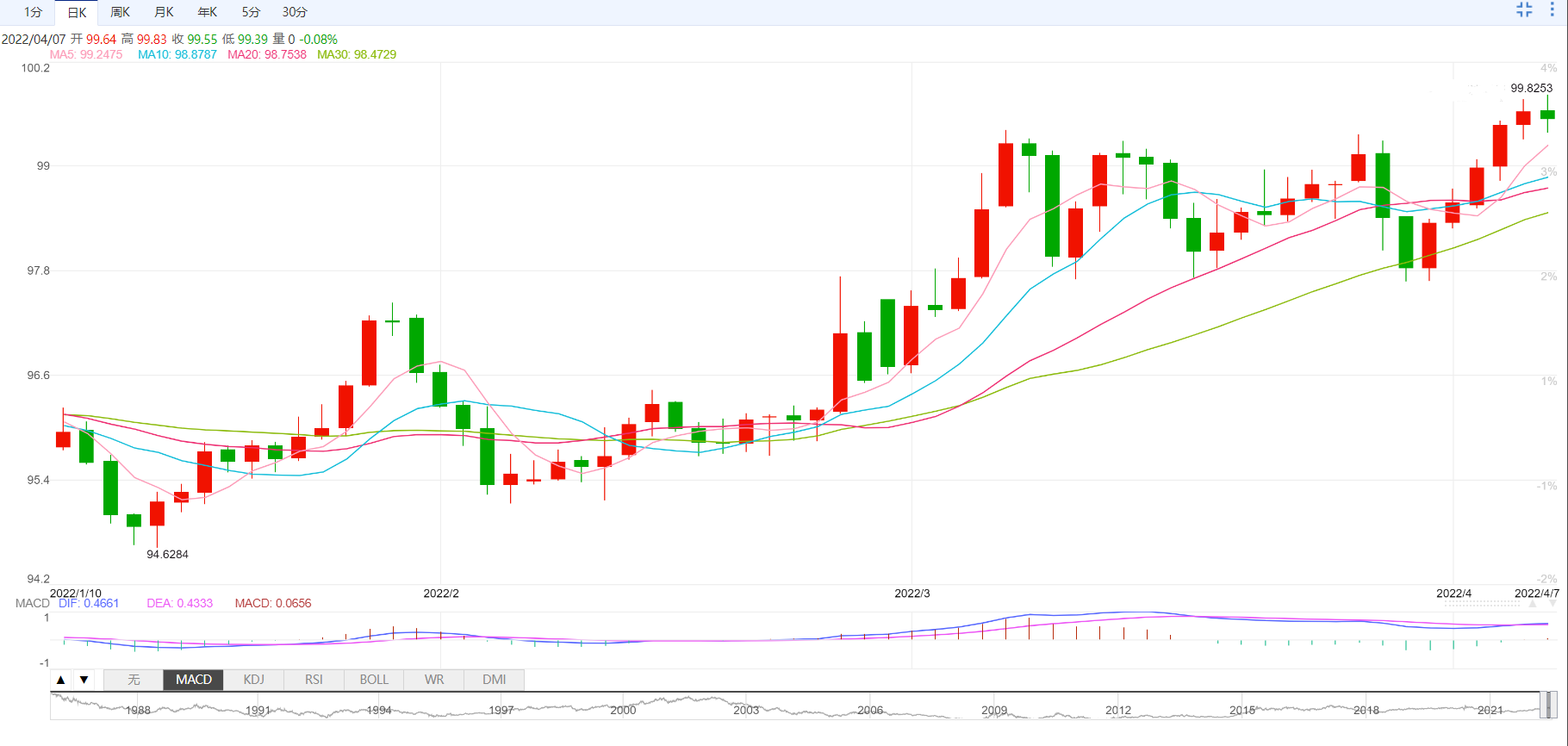Open the vertical three-dots menu
Screen dimensions: 1568x746
(1552, 9)
